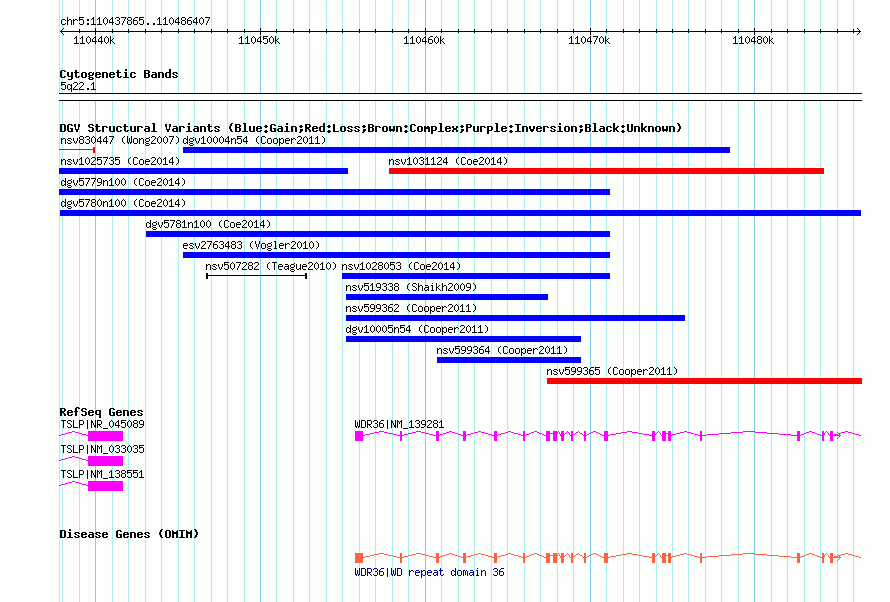
Task: Click the nsv507282 (Teague2010) black unknown variant
Action: click(x=257, y=276)
